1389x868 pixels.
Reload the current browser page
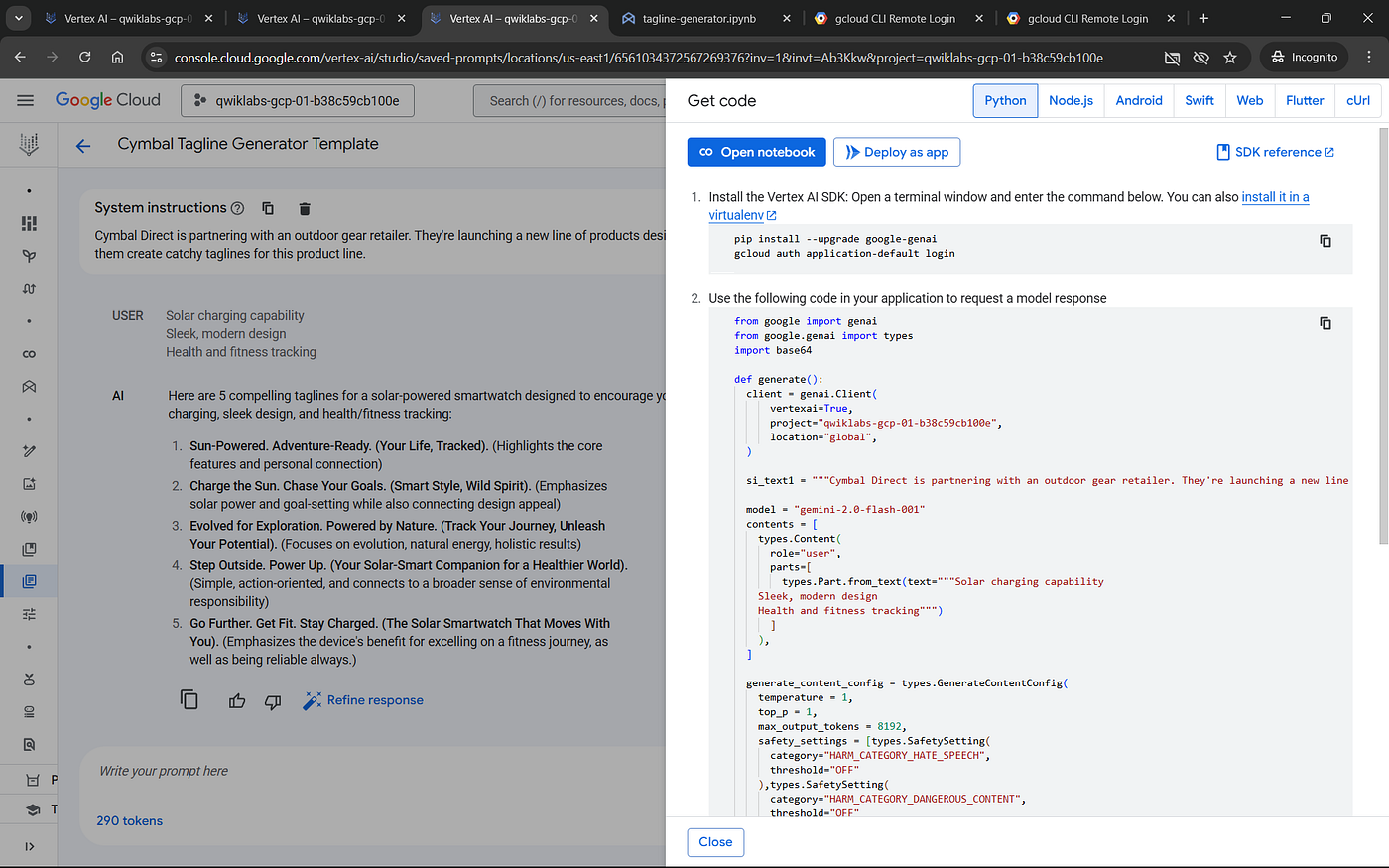coord(85,58)
